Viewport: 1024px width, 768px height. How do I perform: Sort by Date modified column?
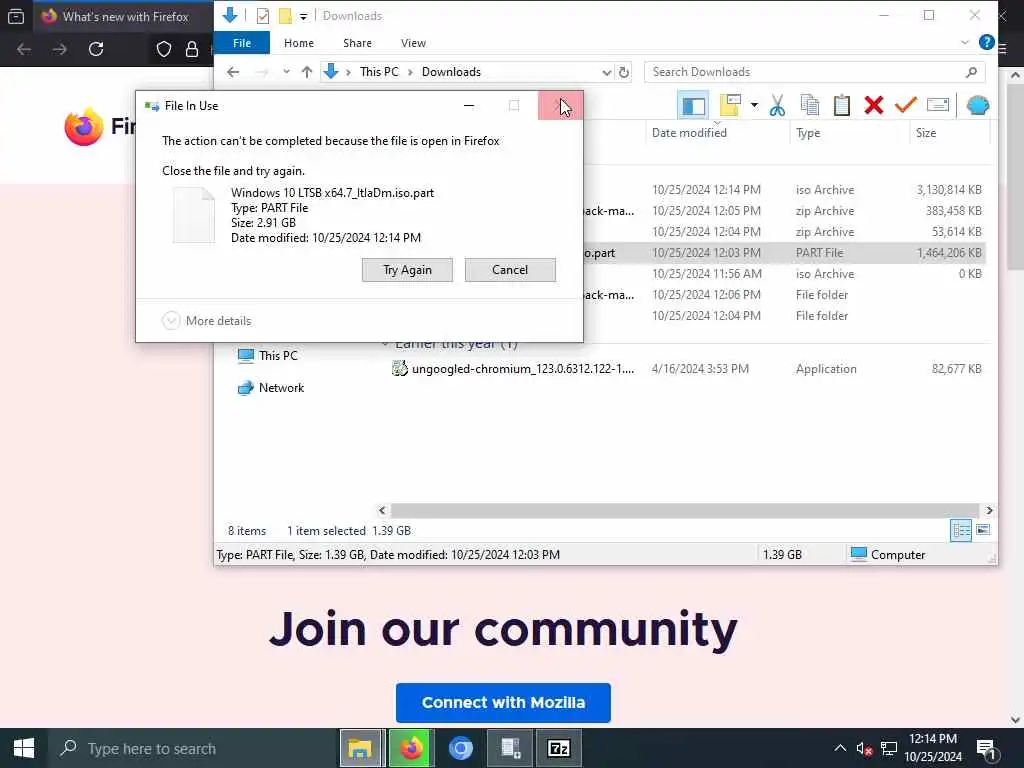tap(689, 133)
